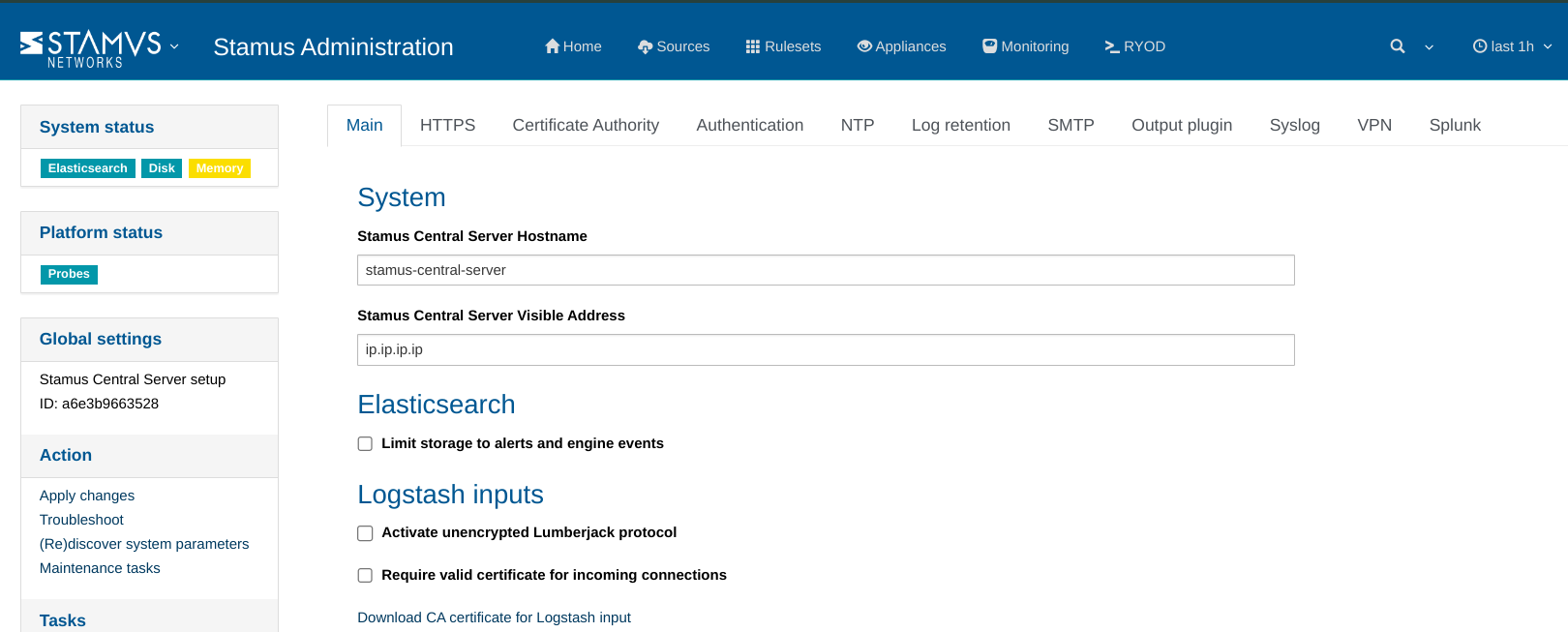The height and width of the screenshot is (632, 1568).
Task: Click Apply changes link
Action: coord(87,496)
